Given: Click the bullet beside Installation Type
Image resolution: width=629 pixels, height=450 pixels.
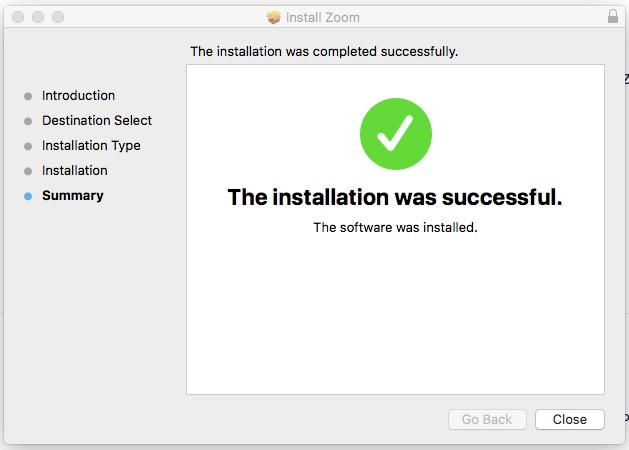Looking at the screenshot, I should click(x=28, y=146).
